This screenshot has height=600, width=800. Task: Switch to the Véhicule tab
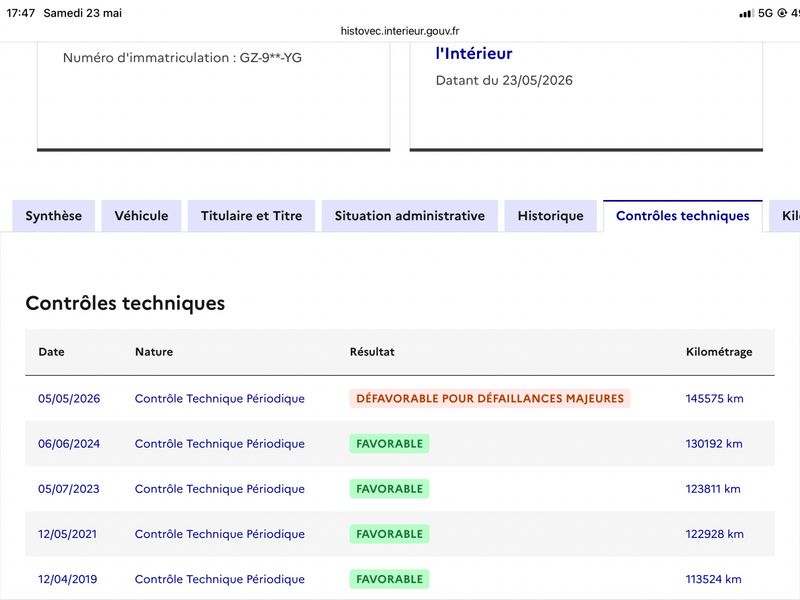click(x=141, y=216)
